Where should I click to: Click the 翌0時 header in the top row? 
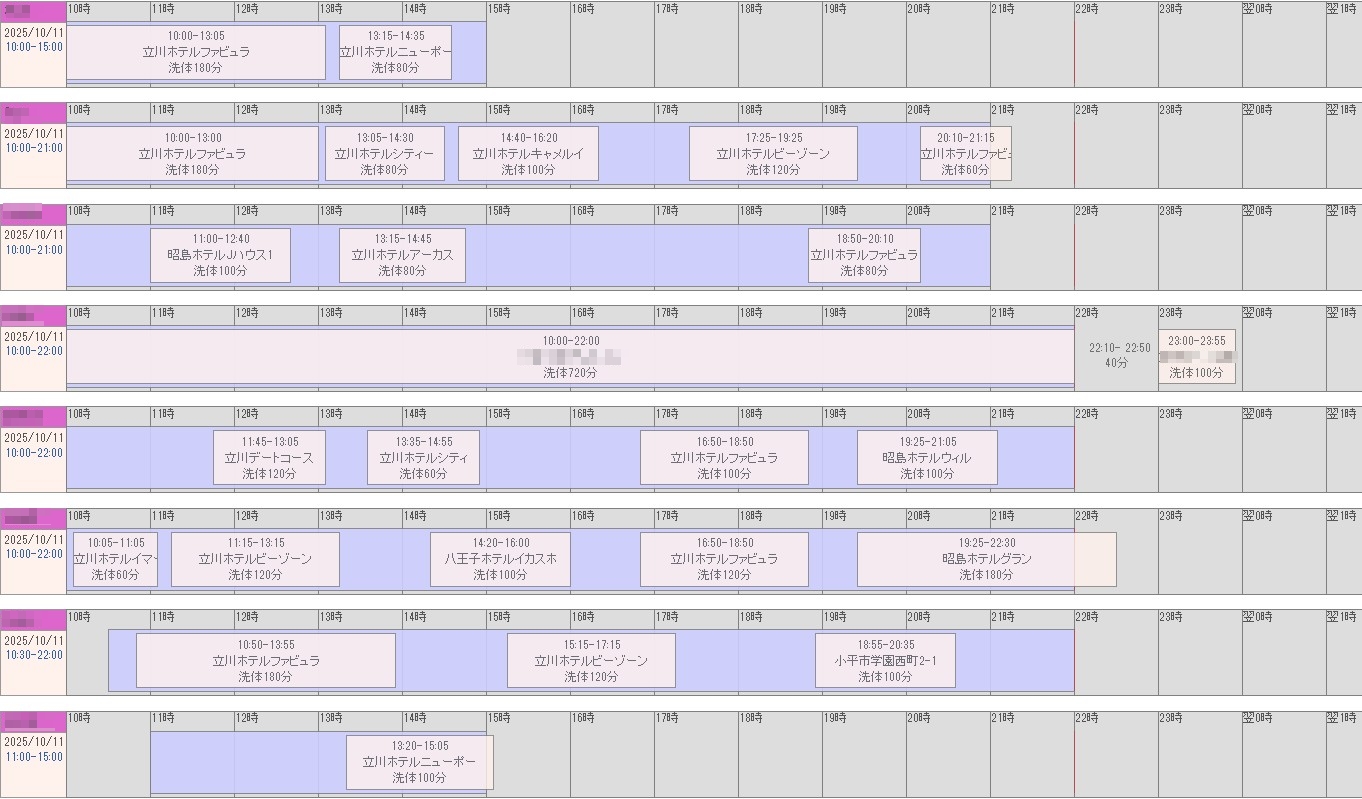pos(1258,9)
